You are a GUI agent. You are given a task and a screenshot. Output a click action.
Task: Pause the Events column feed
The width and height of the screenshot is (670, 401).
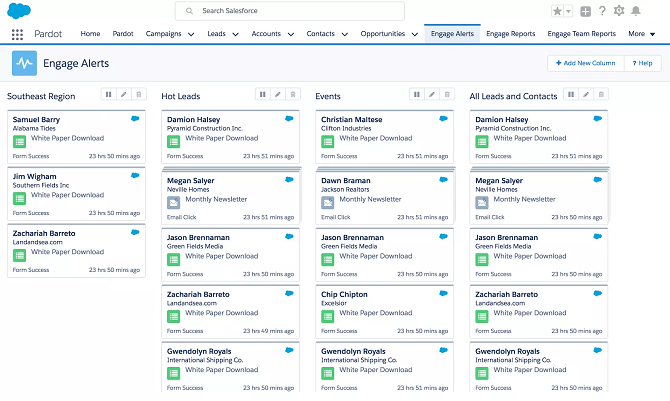click(417, 94)
